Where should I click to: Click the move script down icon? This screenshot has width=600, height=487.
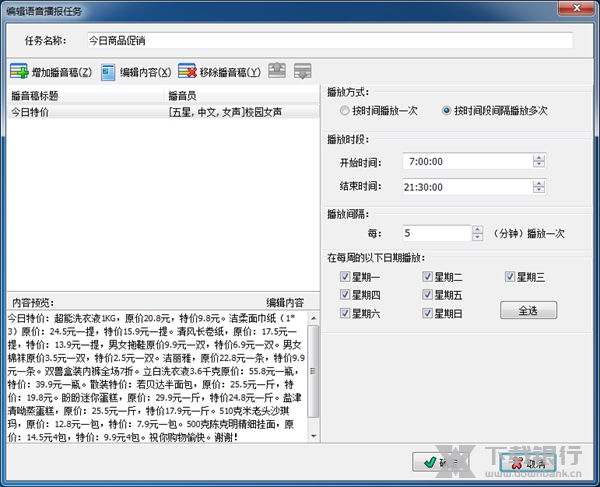301,72
